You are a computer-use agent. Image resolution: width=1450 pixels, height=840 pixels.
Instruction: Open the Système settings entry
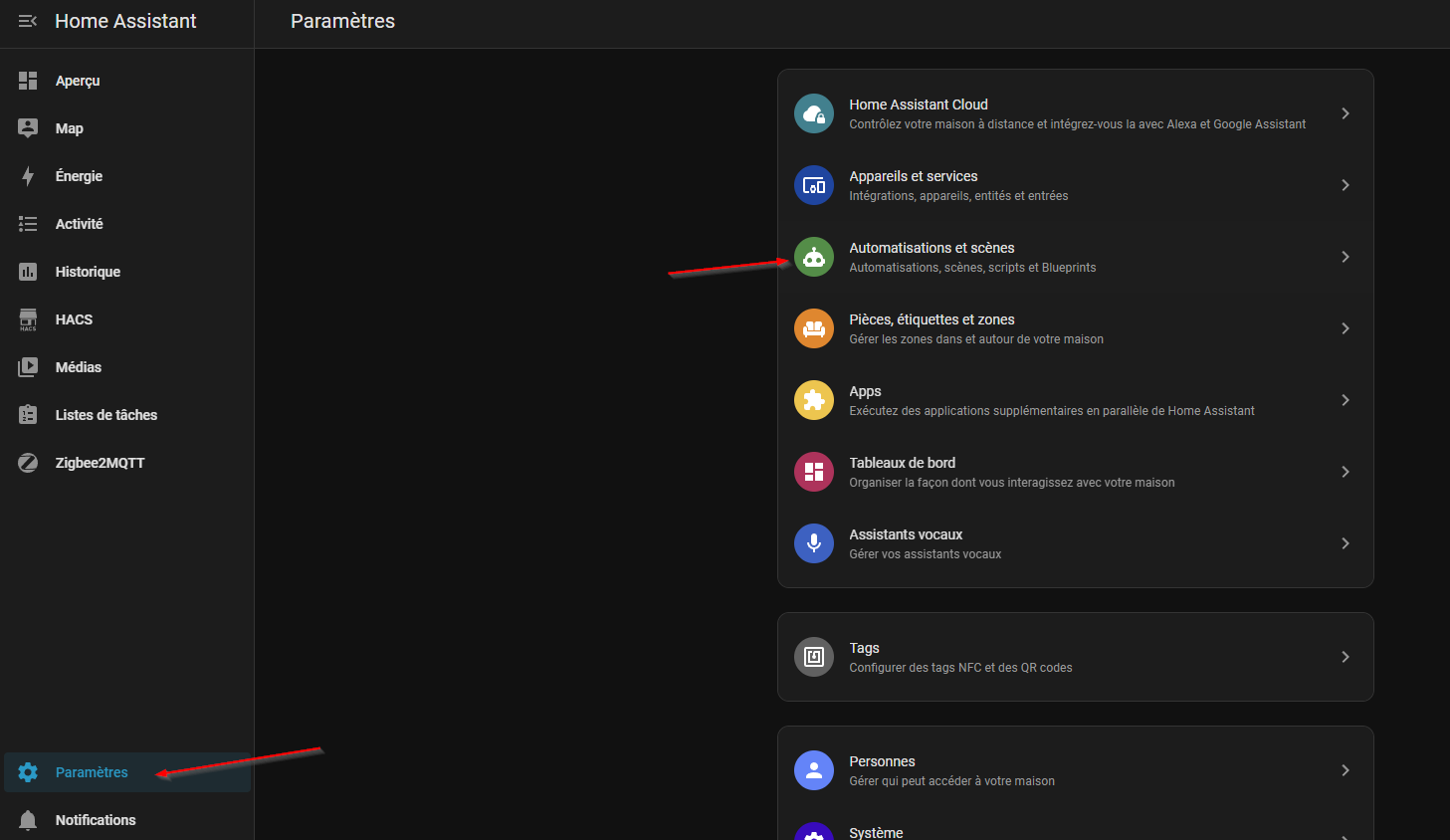coord(876,832)
